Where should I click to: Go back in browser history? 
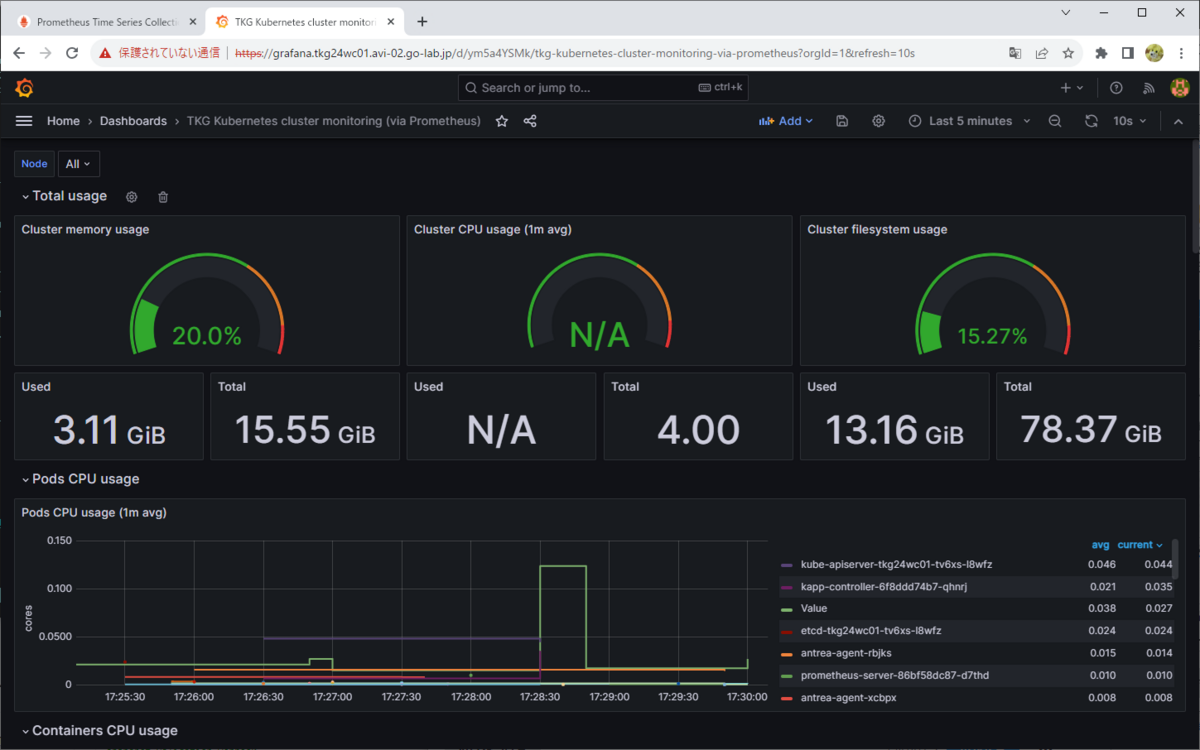pyautogui.click(x=19, y=53)
